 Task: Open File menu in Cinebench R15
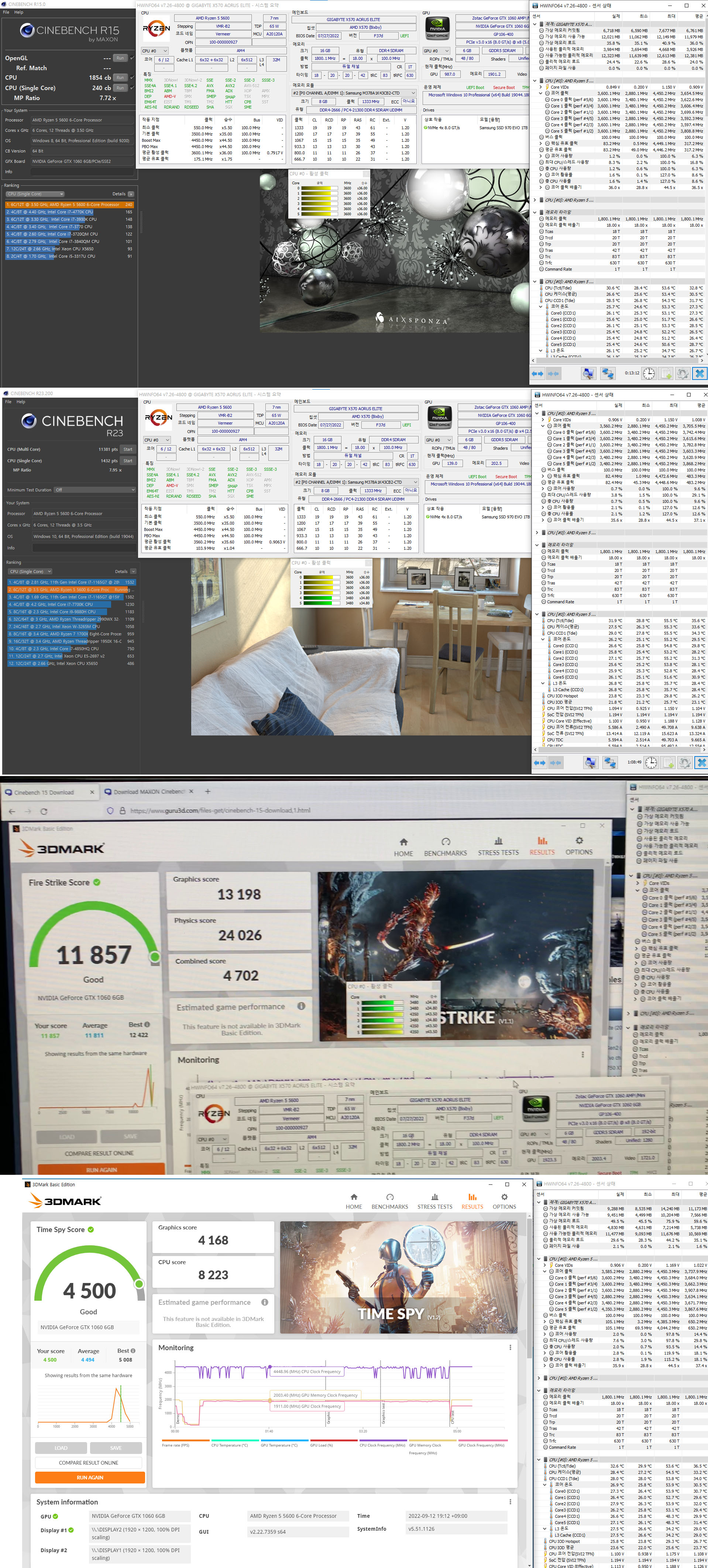coord(6,12)
